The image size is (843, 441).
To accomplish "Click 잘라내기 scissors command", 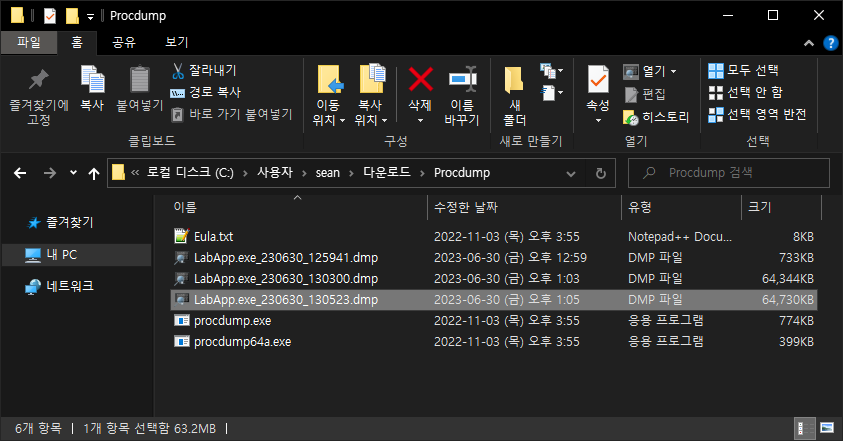I will (204, 70).
